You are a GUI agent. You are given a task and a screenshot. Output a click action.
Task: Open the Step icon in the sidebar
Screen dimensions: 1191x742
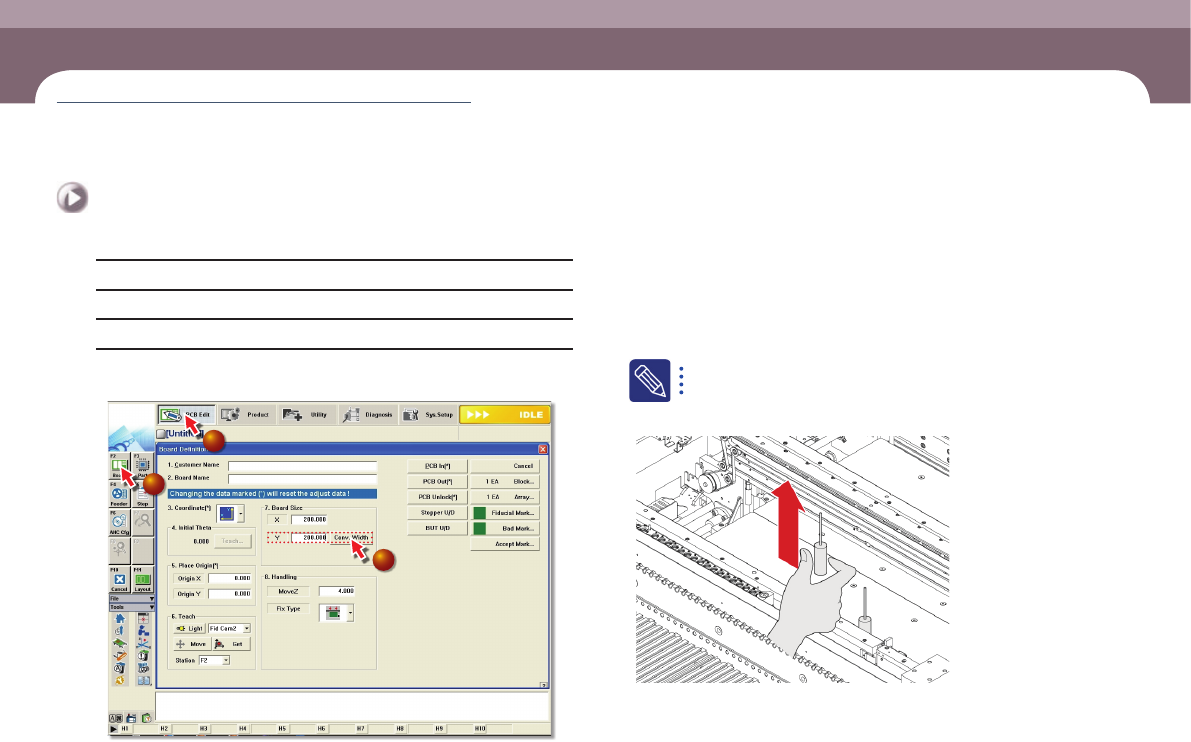(143, 494)
